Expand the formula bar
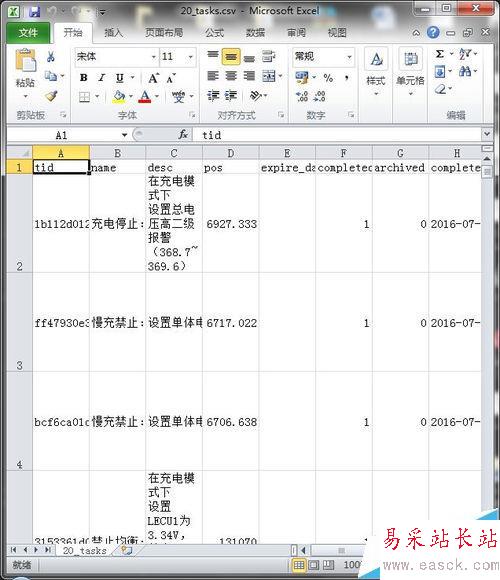Image resolution: width=500 pixels, height=580 pixels. pos(487,134)
